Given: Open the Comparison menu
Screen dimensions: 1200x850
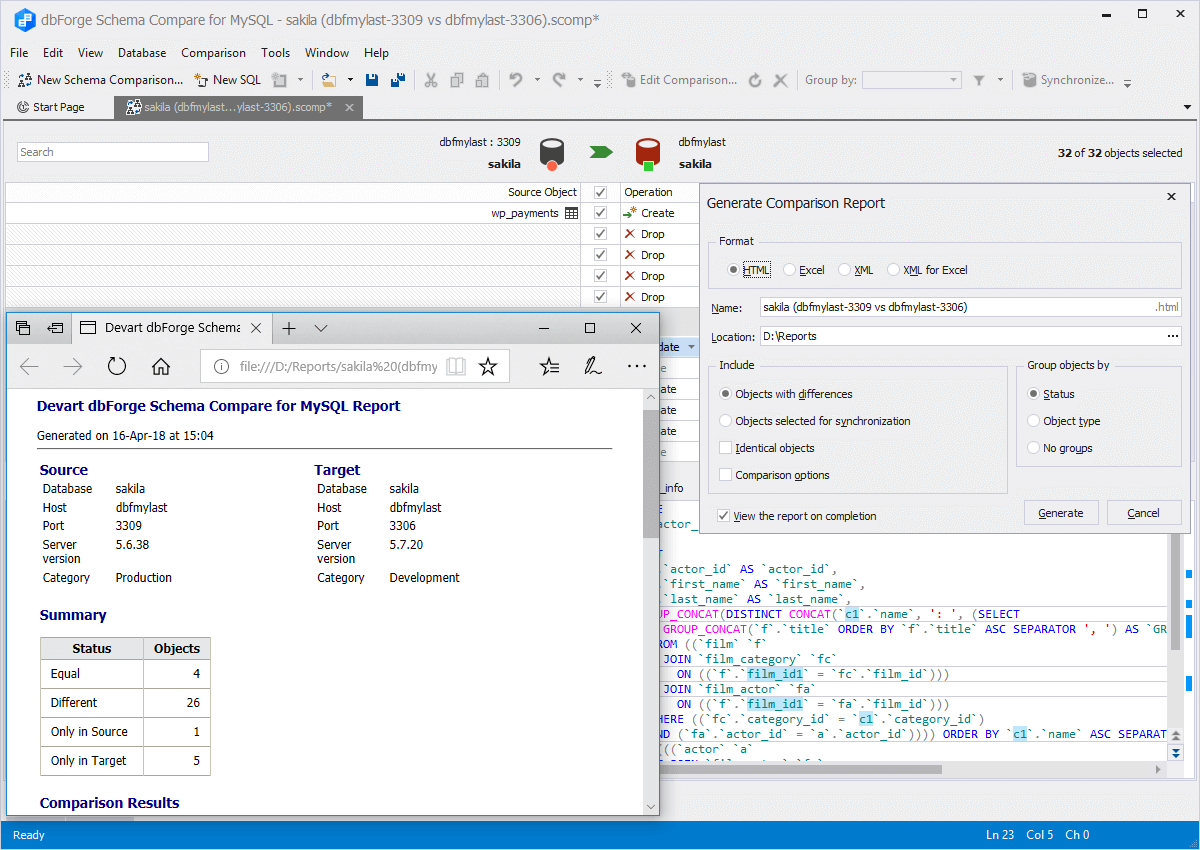Looking at the screenshot, I should point(213,53).
